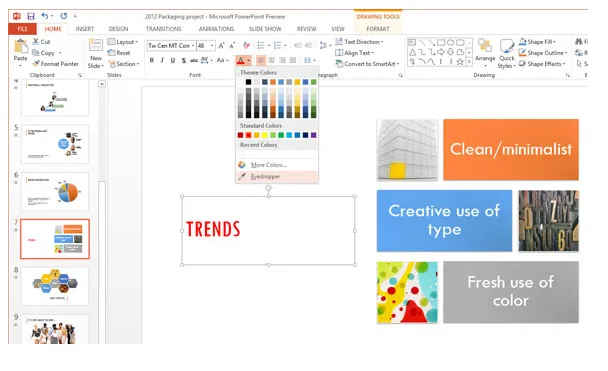Screen dimensions: 608x371
Task: Toggle Strikethrough (abc) formatting
Action: pos(194,60)
